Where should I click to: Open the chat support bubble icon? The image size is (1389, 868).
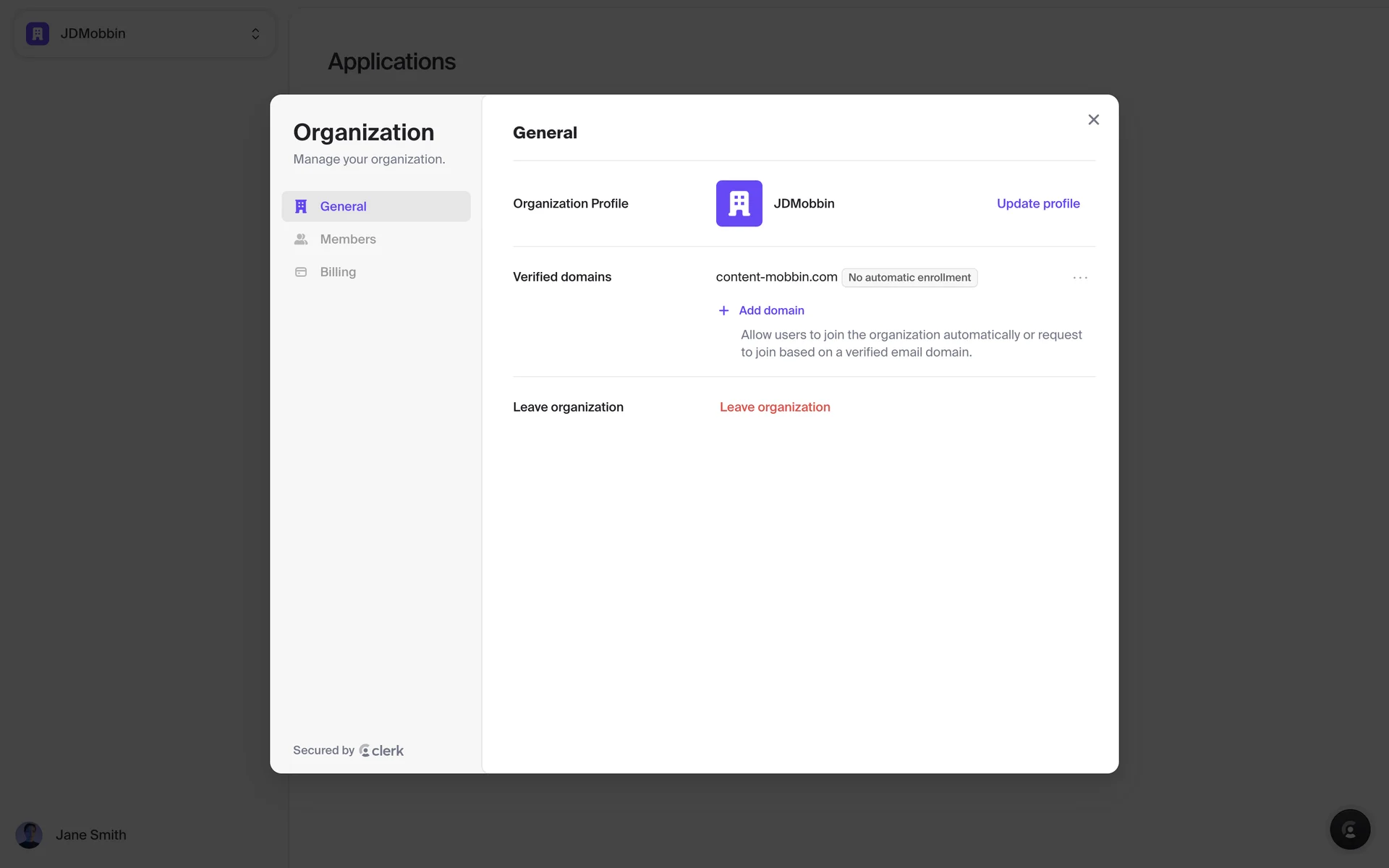pos(1349,829)
